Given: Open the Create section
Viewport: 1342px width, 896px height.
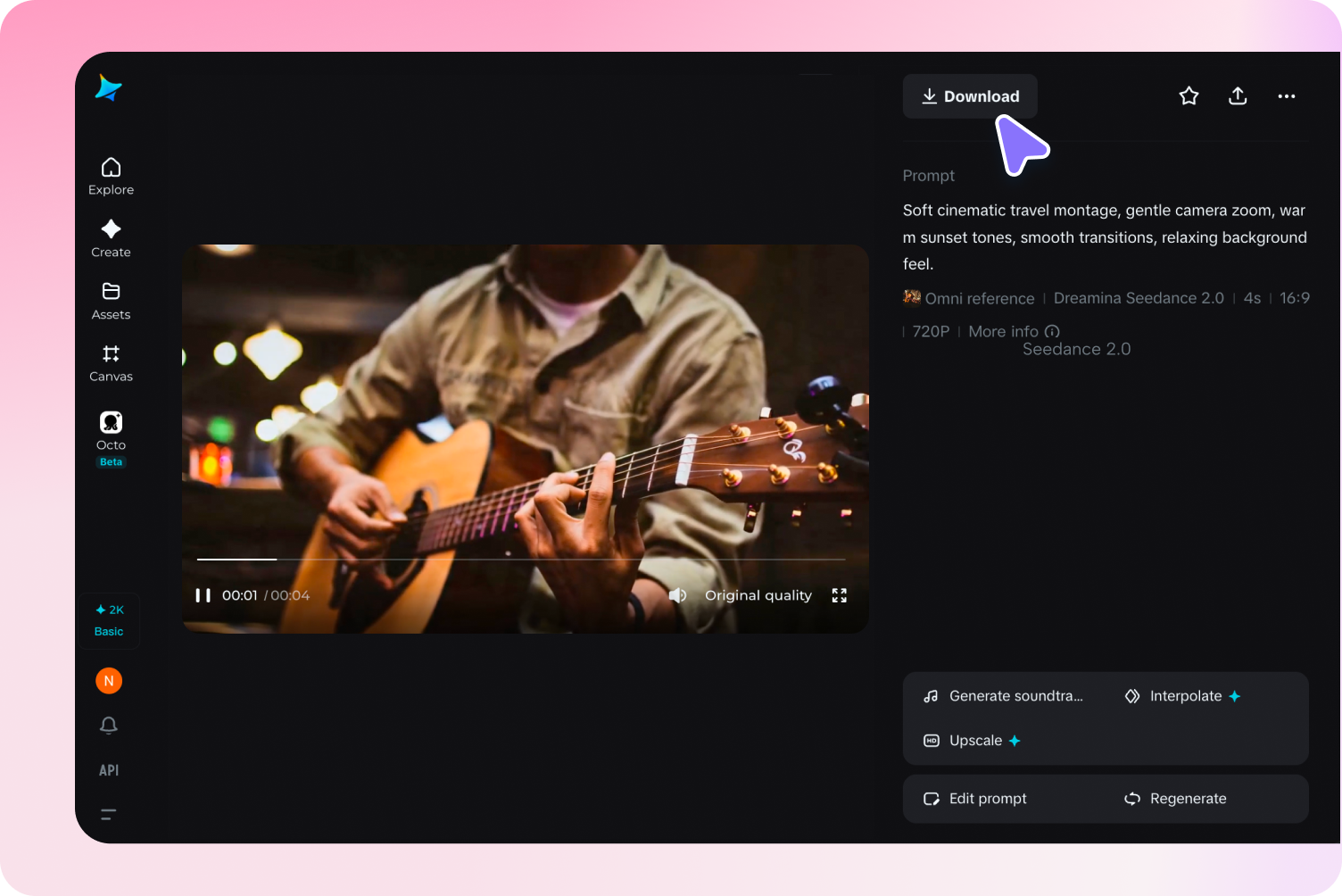Looking at the screenshot, I should [111, 239].
